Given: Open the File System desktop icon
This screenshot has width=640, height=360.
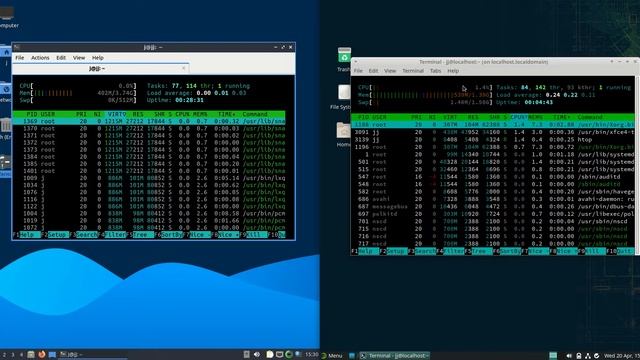Looking at the screenshot, I should click(x=344, y=92).
